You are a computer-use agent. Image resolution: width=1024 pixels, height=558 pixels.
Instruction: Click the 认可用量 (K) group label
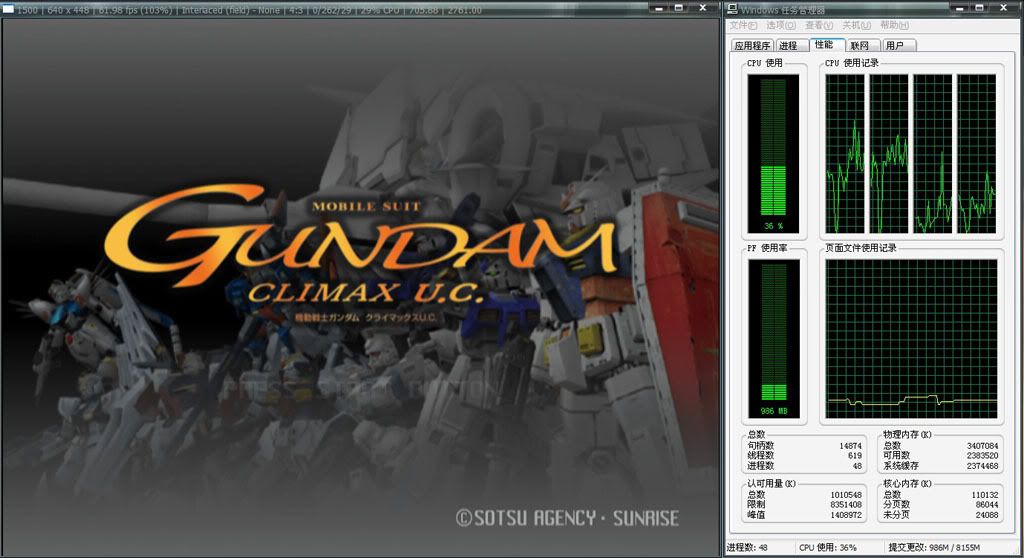771,484
